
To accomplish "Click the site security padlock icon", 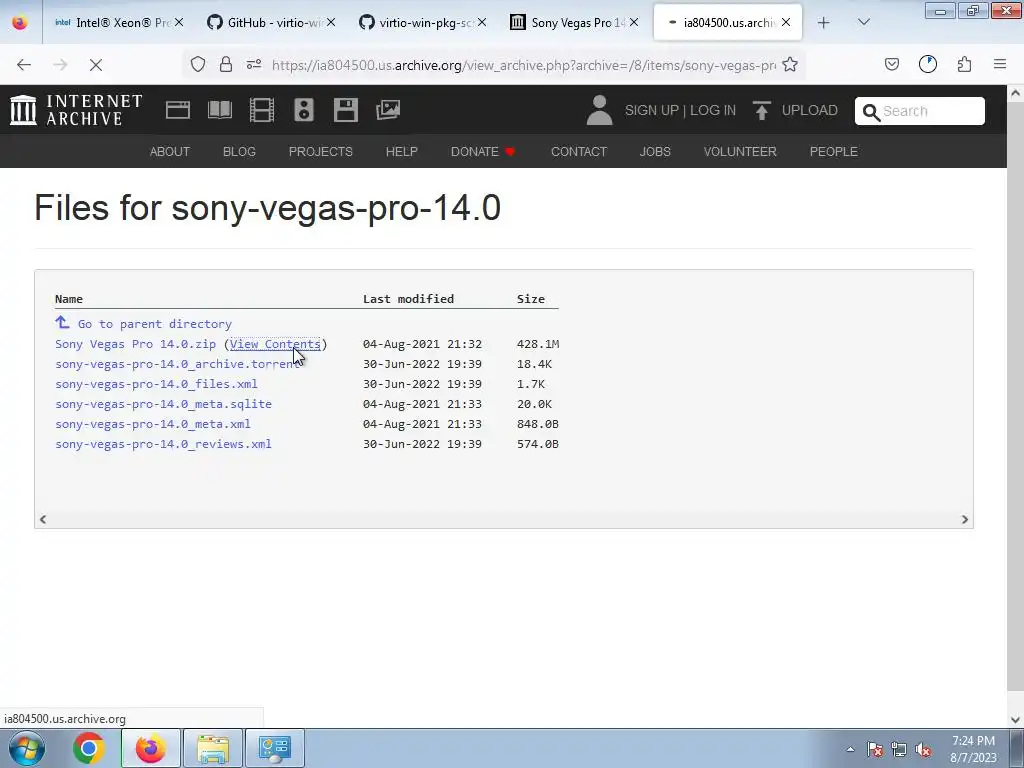I will coord(226,64).
